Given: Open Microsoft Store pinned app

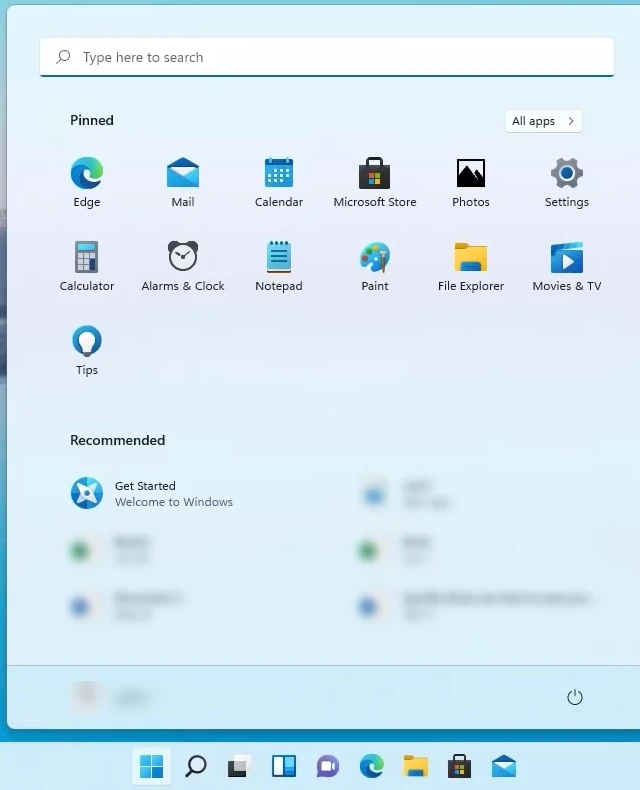Looking at the screenshot, I should [x=375, y=182].
